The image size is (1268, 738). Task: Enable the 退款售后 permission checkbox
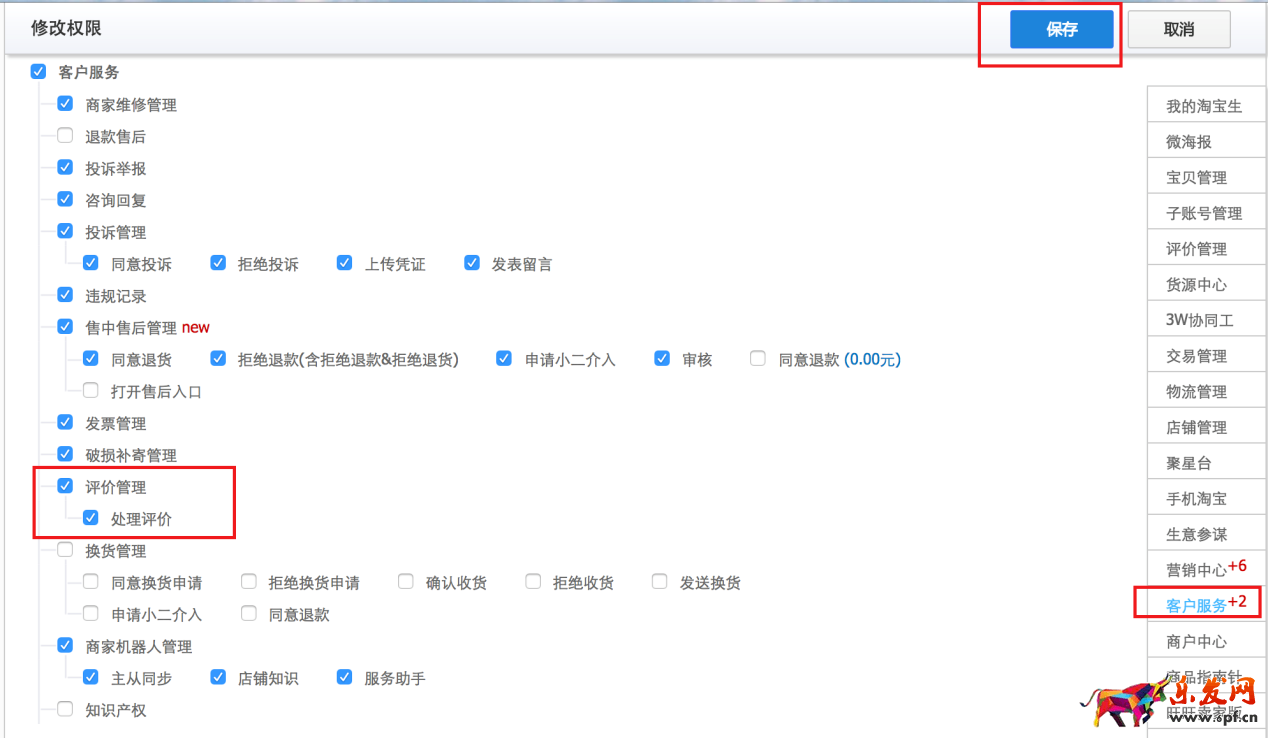(64, 135)
